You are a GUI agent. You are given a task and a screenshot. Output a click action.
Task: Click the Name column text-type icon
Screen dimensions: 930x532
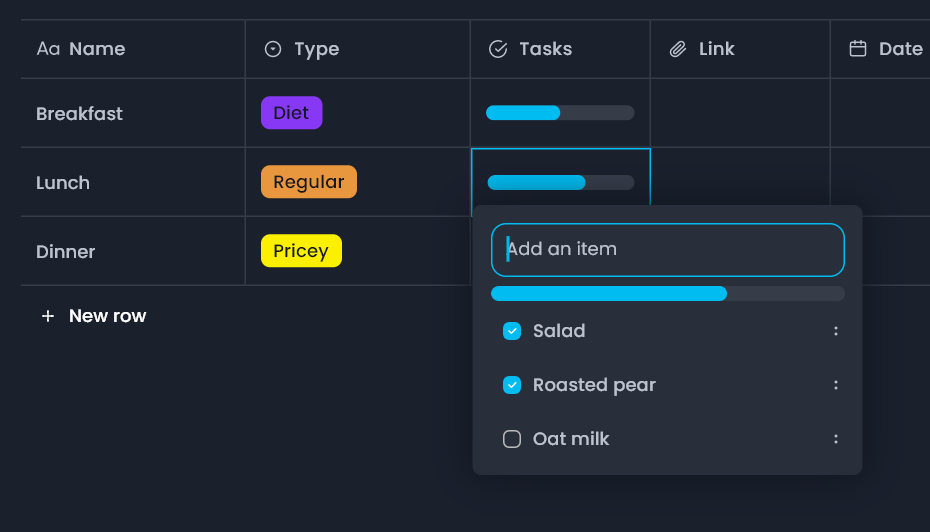[48, 49]
